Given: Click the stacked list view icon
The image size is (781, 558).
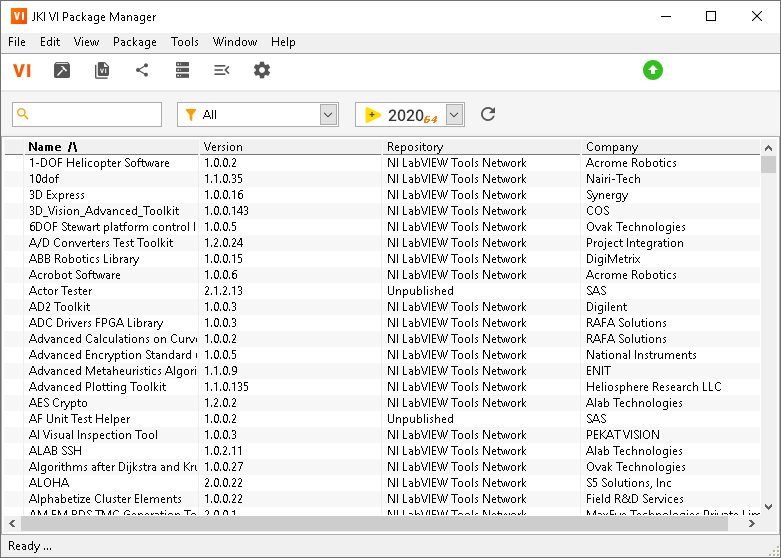Looking at the screenshot, I should tap(182, 70).
